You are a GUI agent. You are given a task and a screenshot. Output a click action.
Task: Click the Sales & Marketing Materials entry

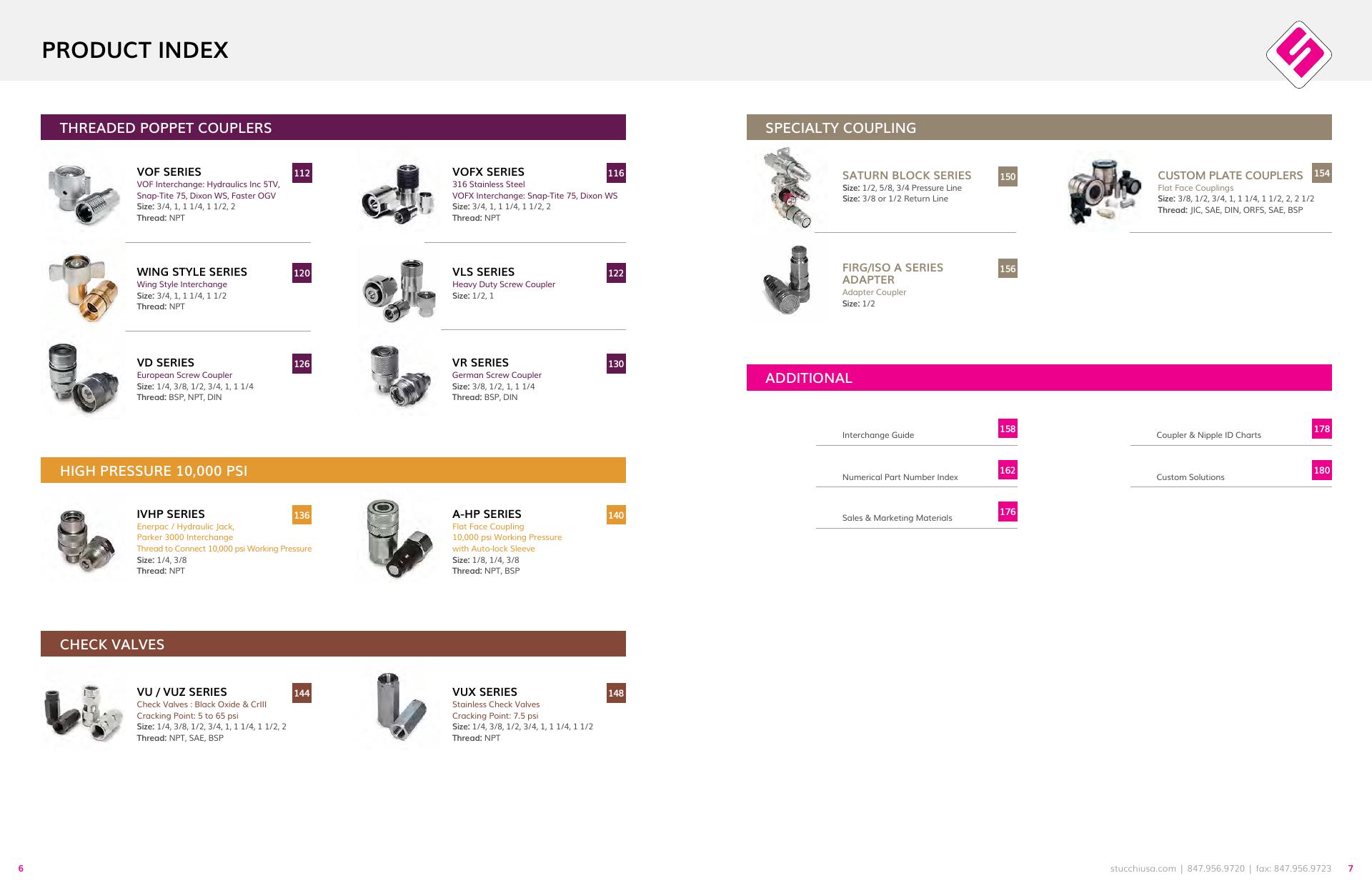(x=897, y=518)
